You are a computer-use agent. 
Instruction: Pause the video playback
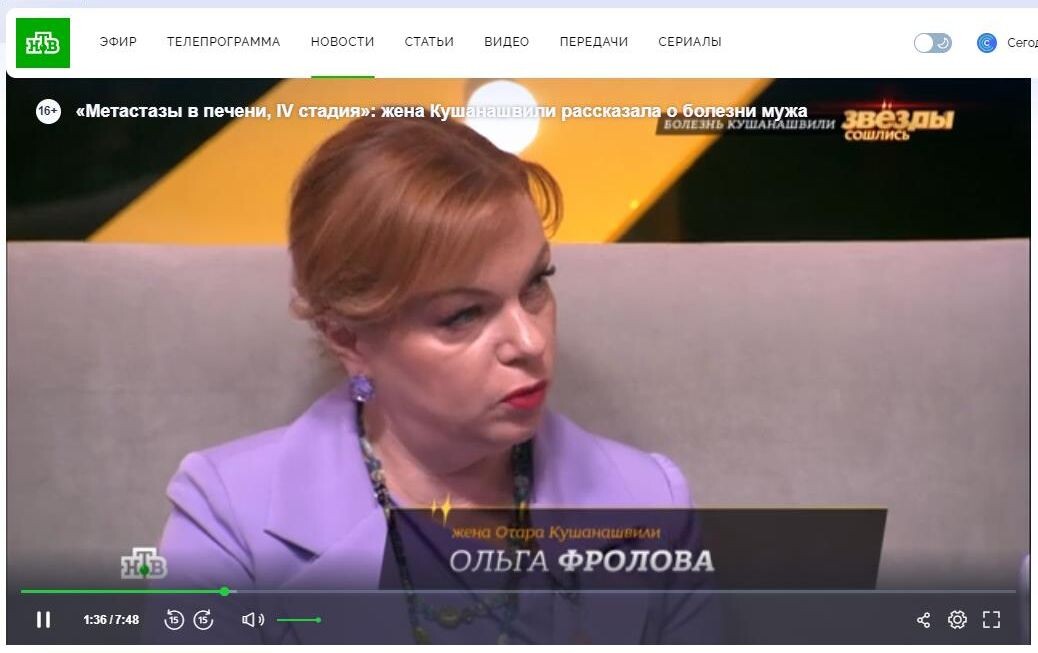pyautogui.click(x=44, y=620)
